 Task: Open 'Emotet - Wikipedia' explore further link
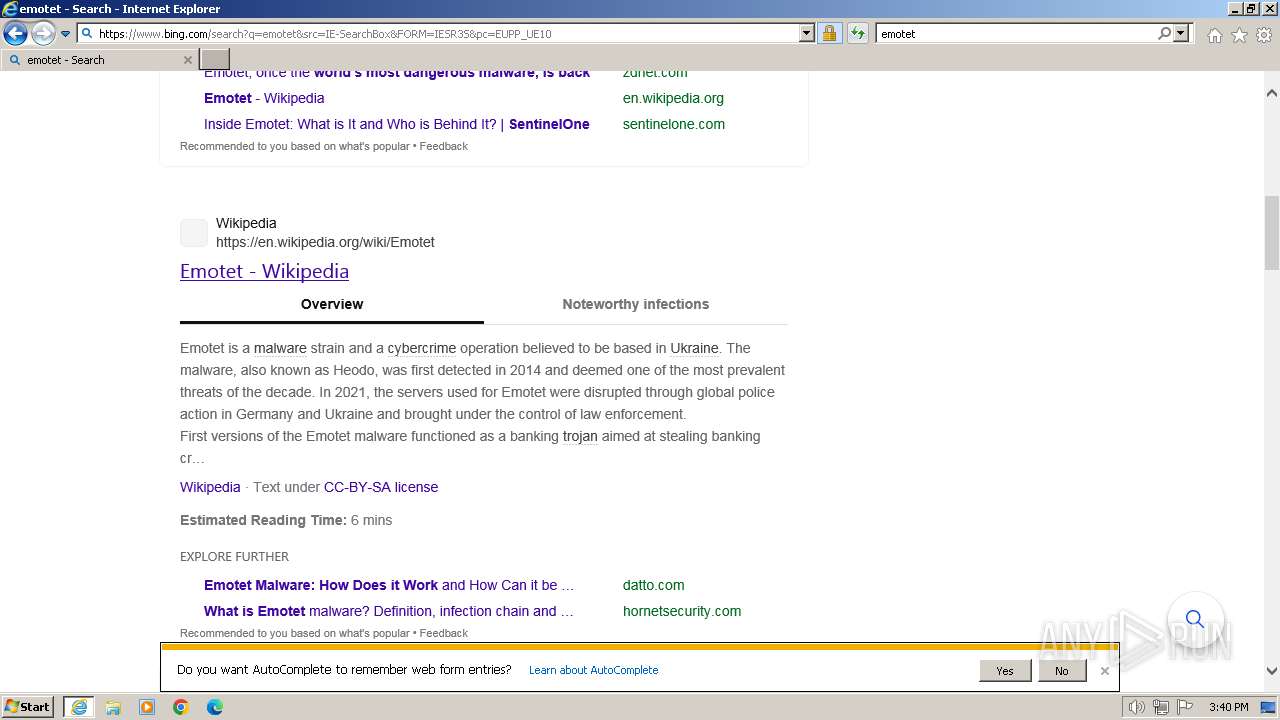[x=264, y=98]
